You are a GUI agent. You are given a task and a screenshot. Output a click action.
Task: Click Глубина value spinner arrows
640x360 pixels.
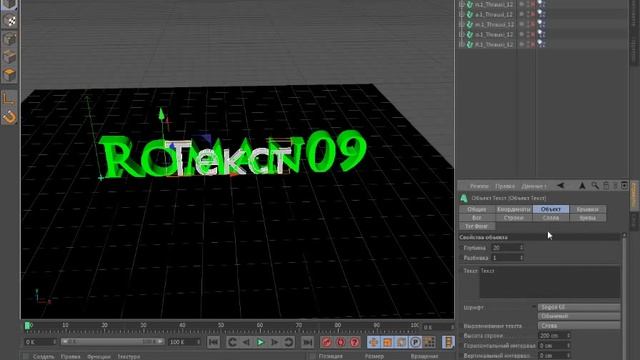point(521,247)
